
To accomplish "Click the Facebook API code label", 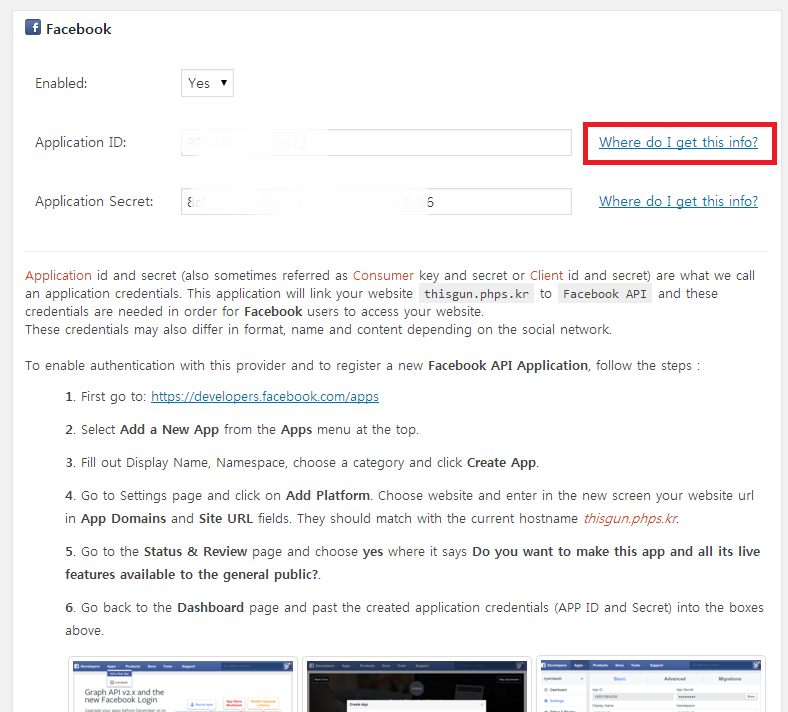I will pyautogui.click(x=605, y=294).
